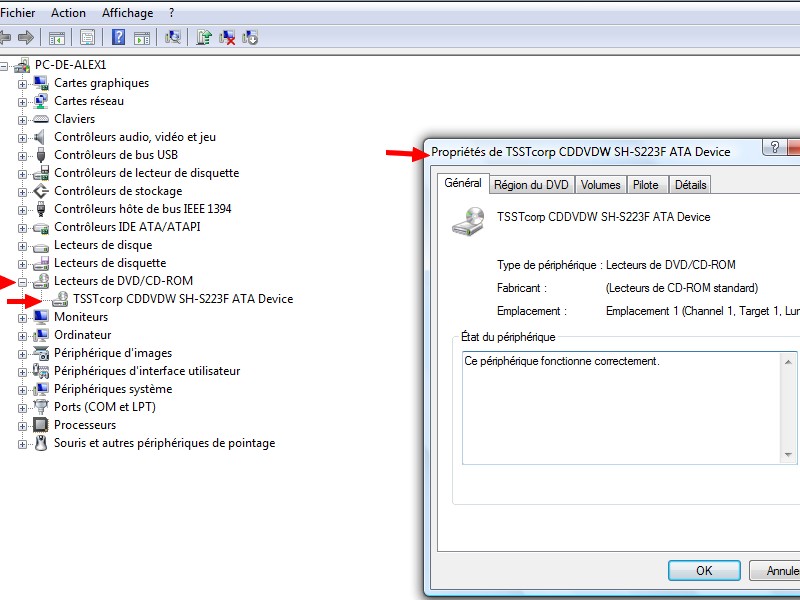Switch to the Région du DVD tab
The width and height of the screenshot is (800, 600).
(531, 185)
